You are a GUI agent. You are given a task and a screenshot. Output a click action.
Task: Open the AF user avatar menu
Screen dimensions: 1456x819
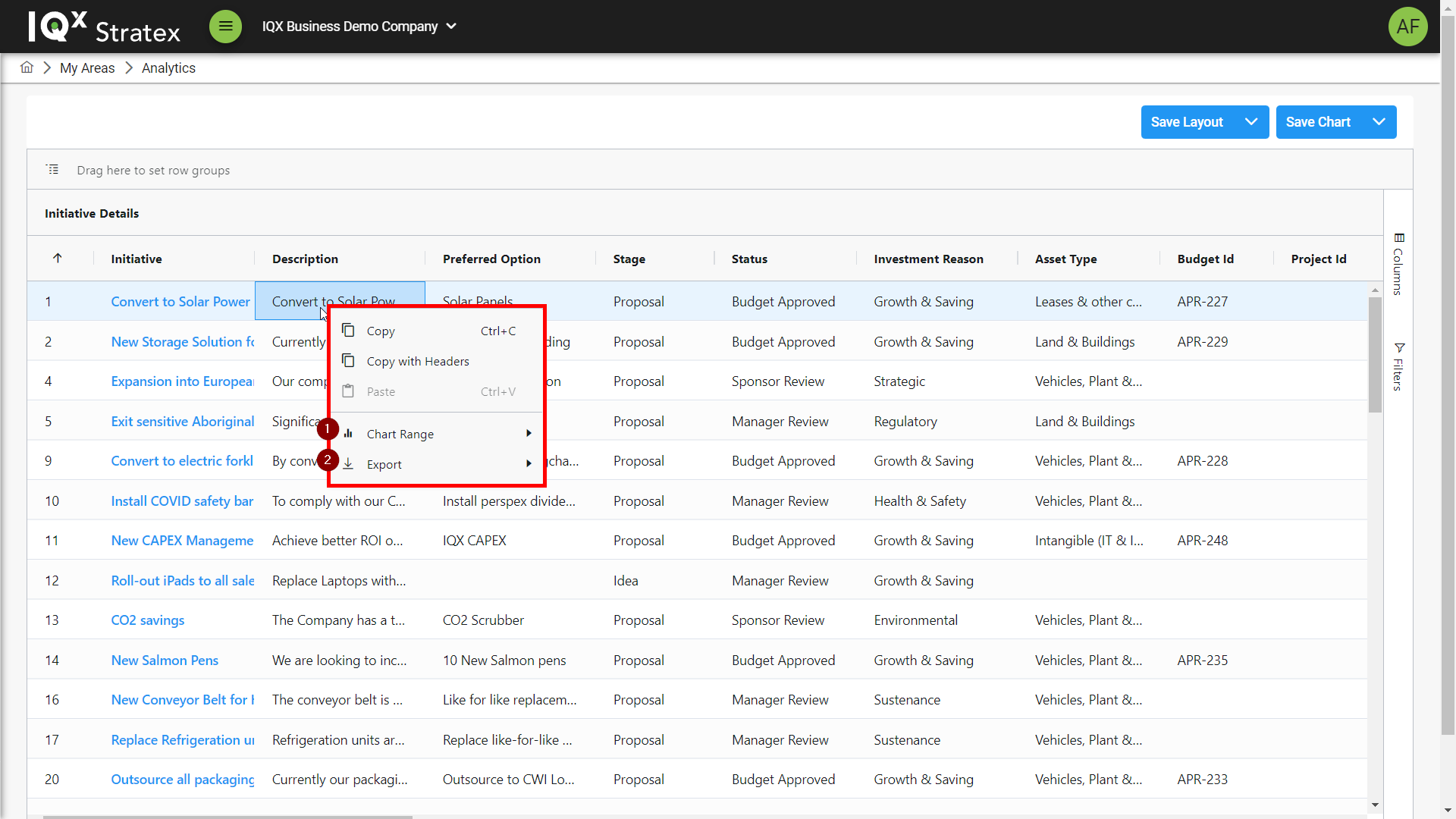1407,27
